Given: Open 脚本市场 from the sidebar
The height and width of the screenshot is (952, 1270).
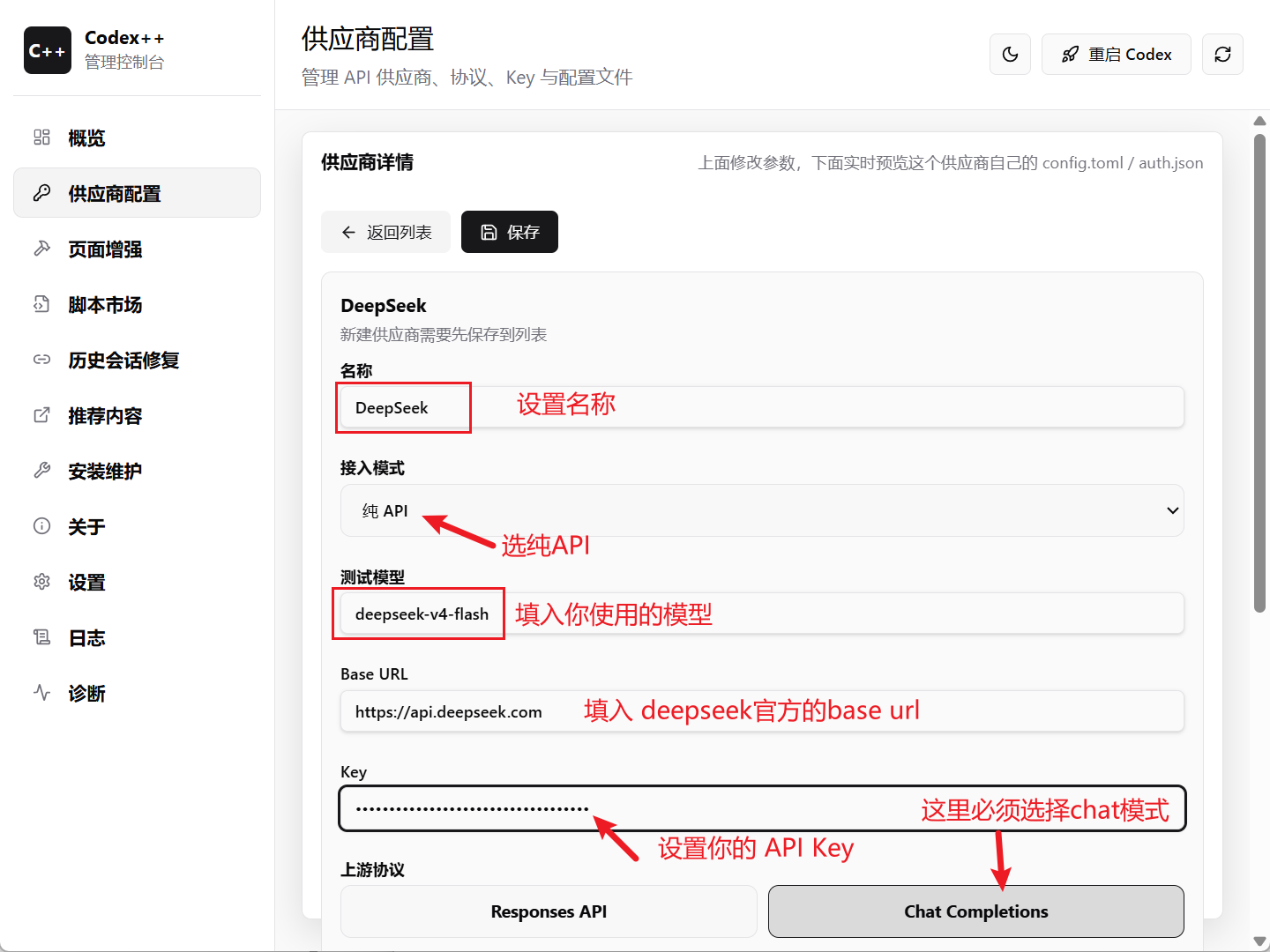Looking at the screenshot, I should tap(137, 304).
